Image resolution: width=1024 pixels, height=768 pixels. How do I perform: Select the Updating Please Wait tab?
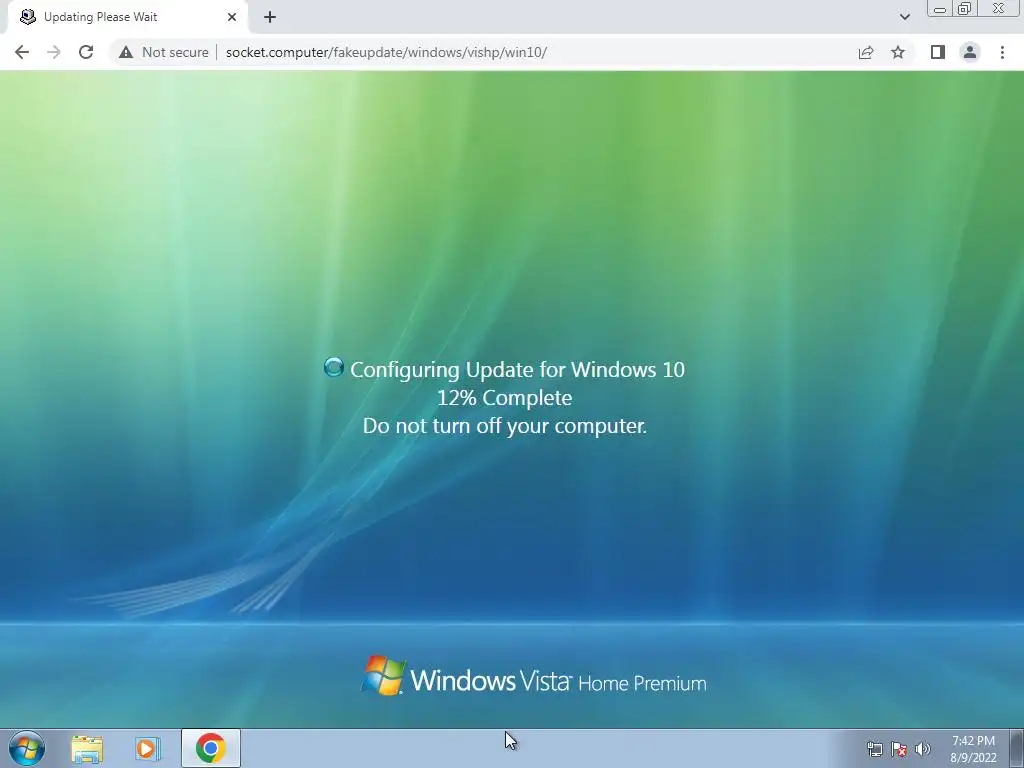125,17
